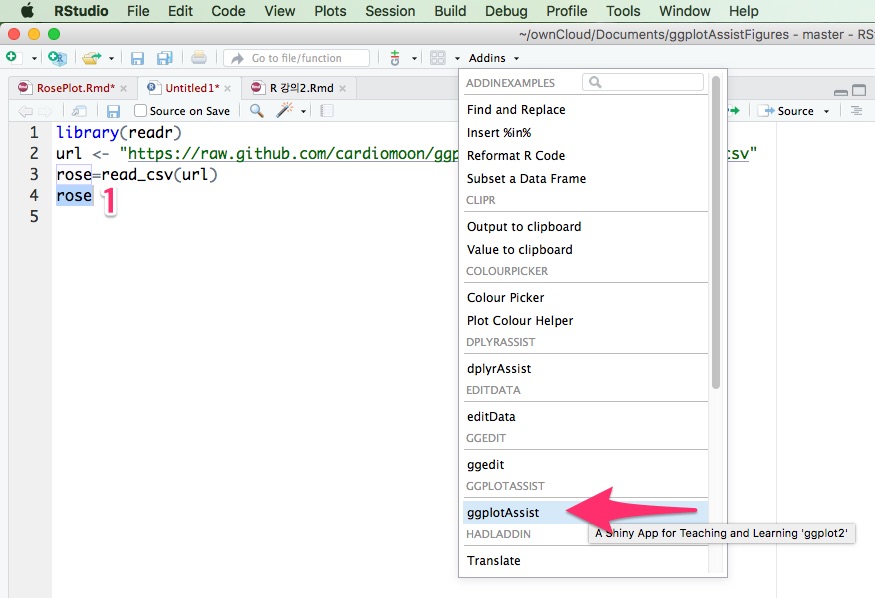Expand the version control dropdown arrow

pos(414,58)
